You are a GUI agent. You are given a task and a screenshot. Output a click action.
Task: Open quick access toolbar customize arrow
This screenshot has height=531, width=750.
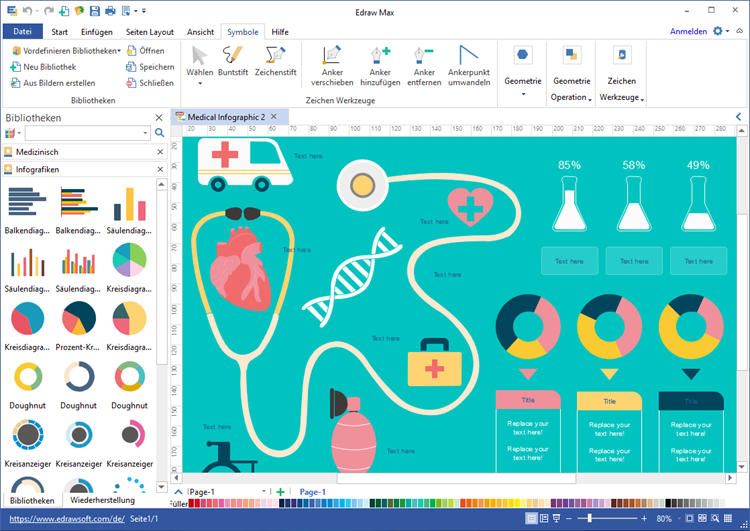coord(143,11)
